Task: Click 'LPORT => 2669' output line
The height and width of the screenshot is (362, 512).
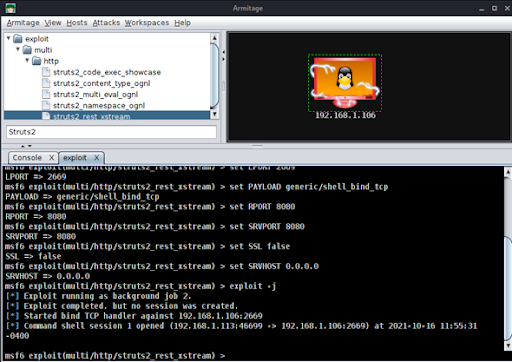Action: (x=36, y=177)
